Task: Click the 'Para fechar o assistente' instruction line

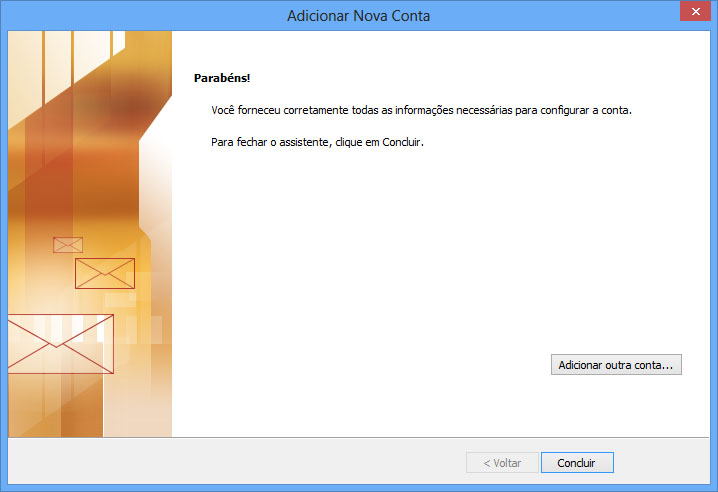Action: 317,142
